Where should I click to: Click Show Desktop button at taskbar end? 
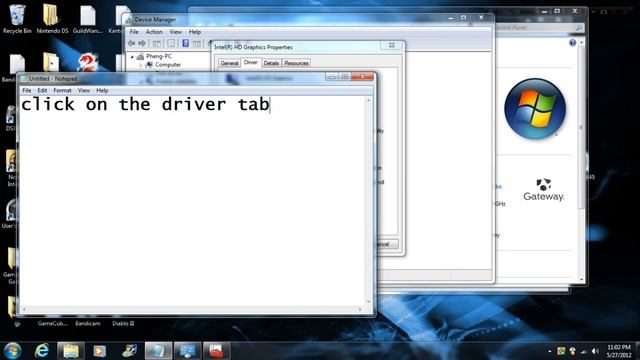click(x=637, y=351)
